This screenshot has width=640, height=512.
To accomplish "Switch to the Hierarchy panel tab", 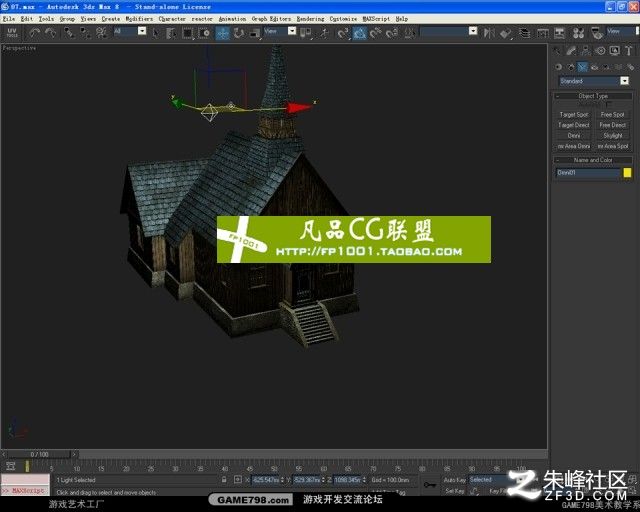I will click(585, 51).
